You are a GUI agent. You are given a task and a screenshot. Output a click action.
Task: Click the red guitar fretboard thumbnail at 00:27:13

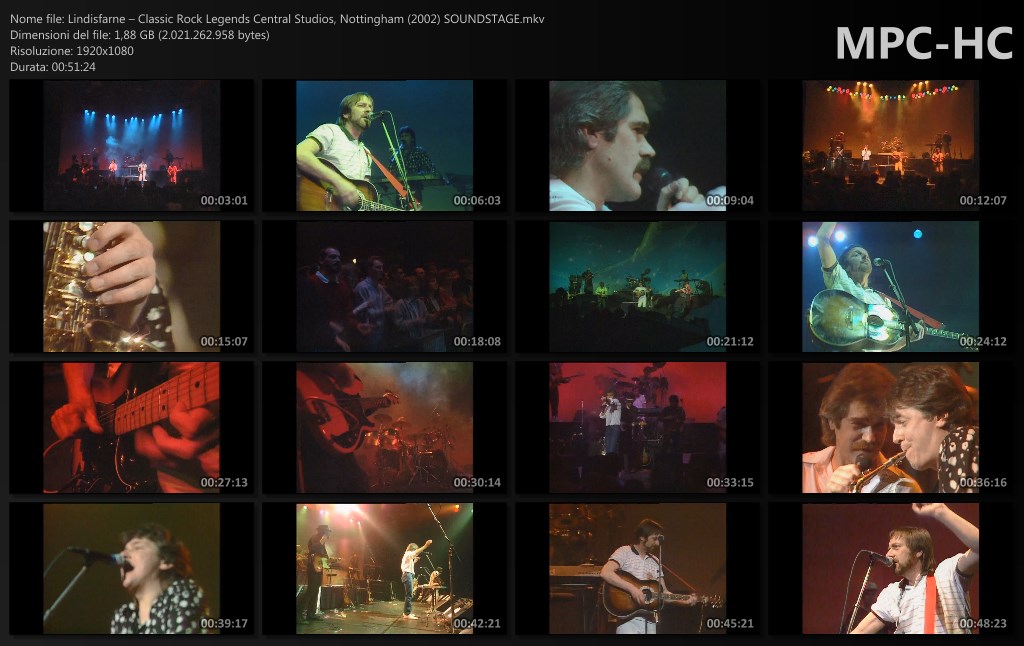click(131, 427)
